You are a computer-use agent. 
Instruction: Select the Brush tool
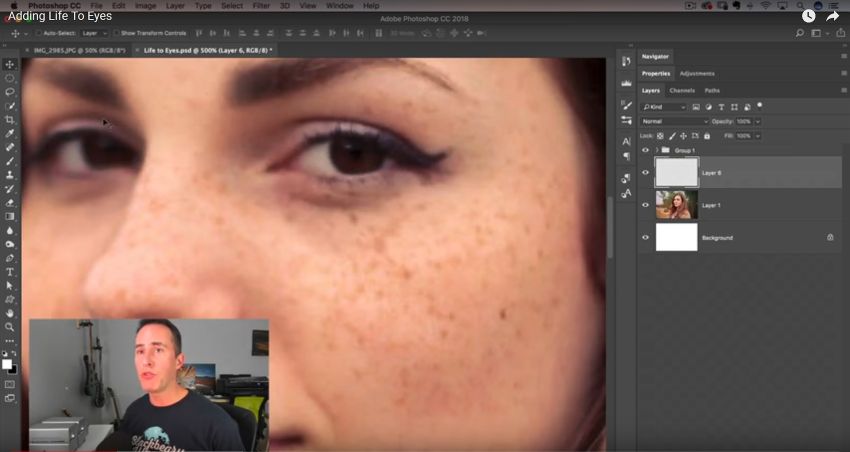click(x=10, y=160)
